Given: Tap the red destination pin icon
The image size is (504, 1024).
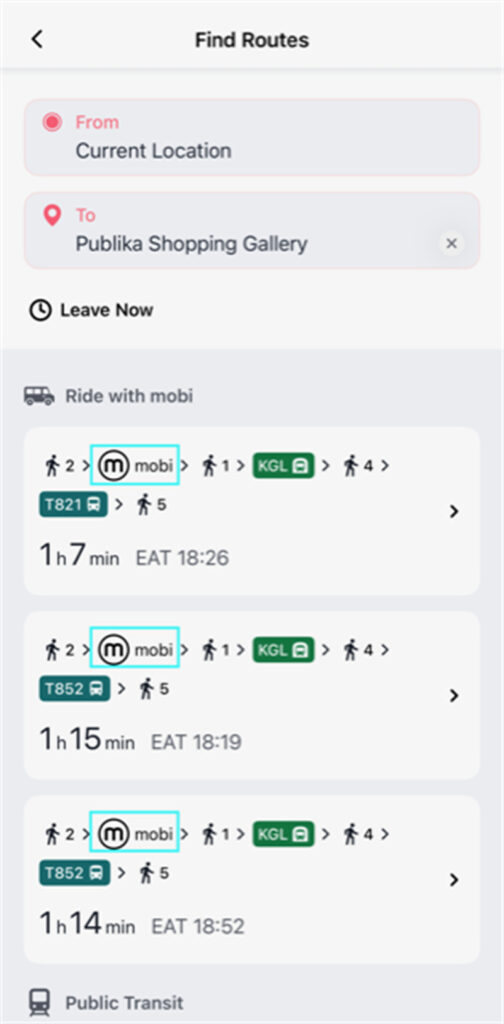Looking at the screenshot, I should [52, 216].
